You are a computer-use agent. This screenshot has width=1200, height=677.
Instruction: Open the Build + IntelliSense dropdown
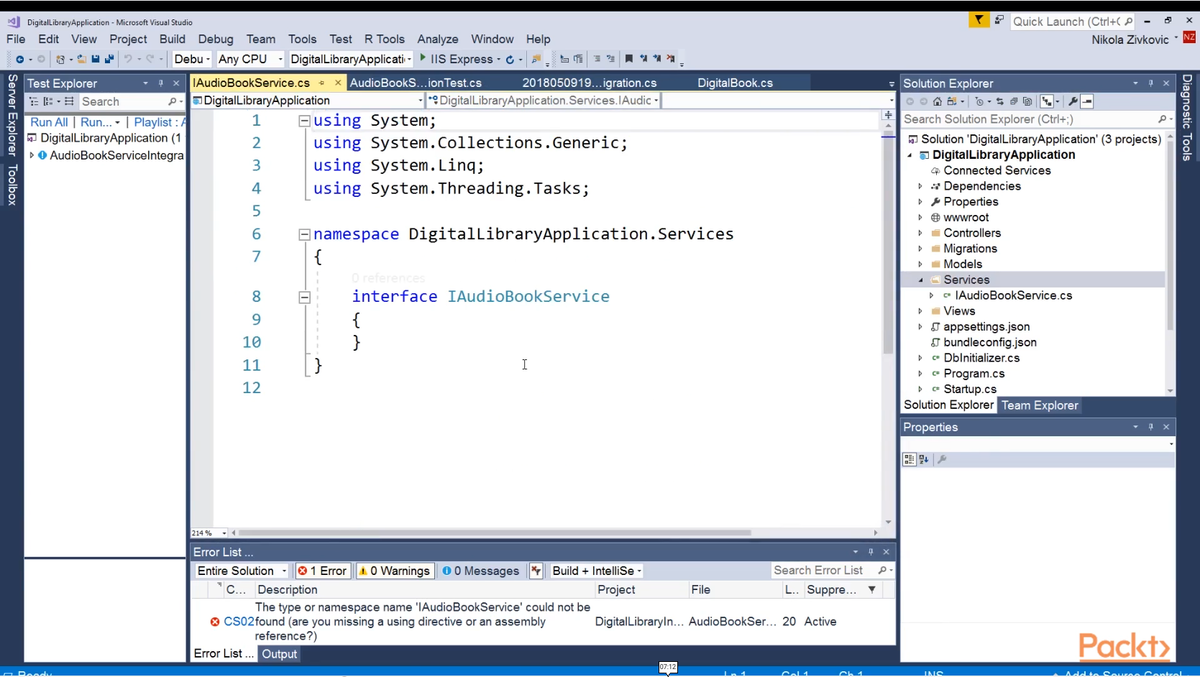tap(597, 571)
